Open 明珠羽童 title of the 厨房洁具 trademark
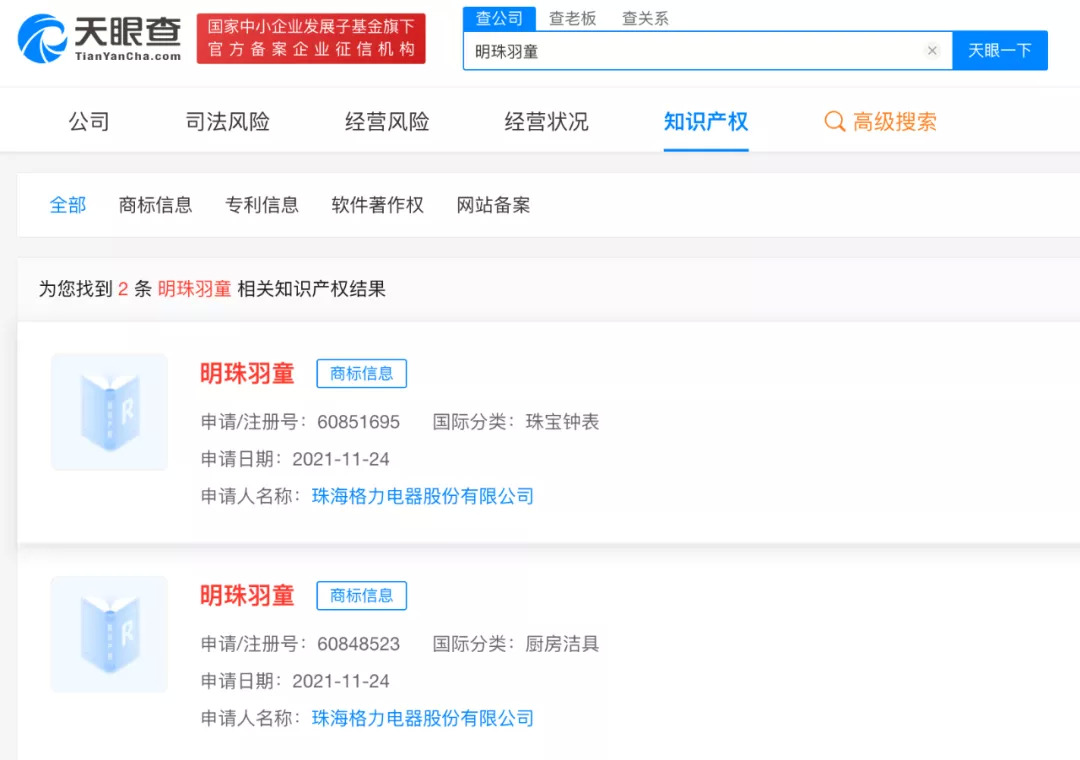This screenshot has height=760, width=1080. point(247,595)
